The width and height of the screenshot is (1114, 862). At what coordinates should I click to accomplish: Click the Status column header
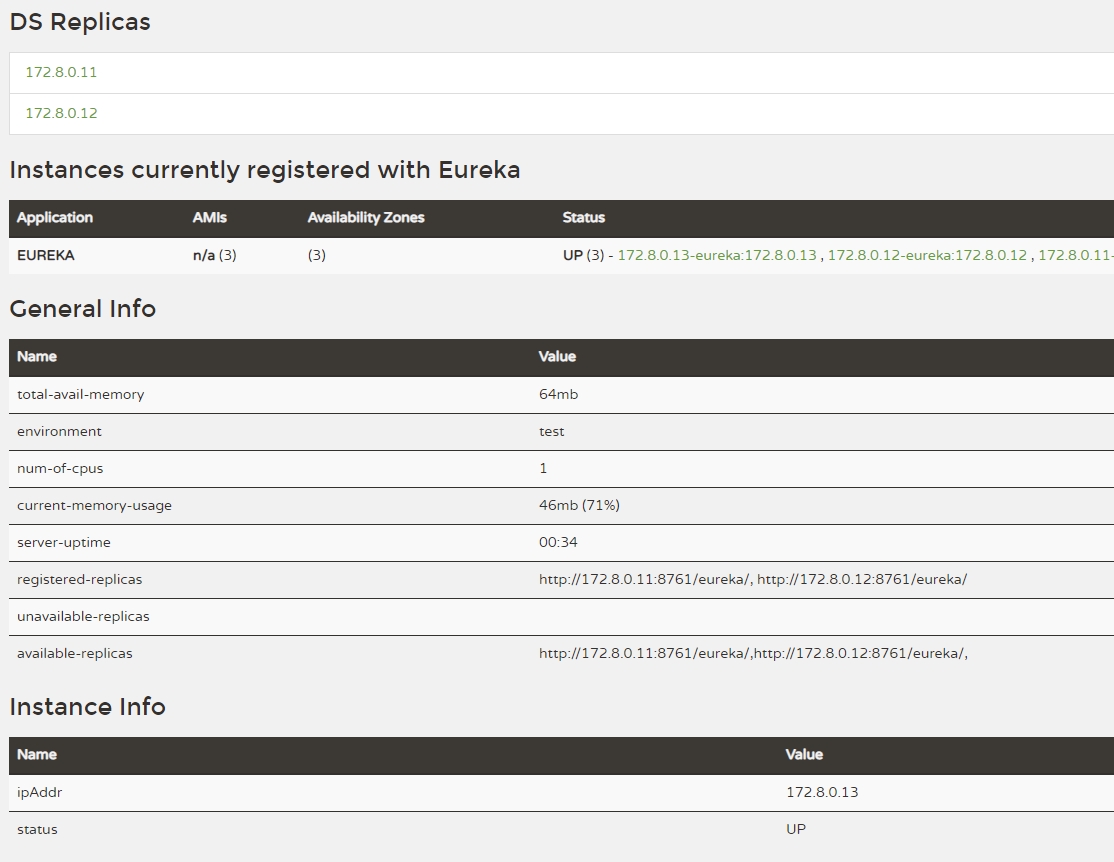[583, 217]
